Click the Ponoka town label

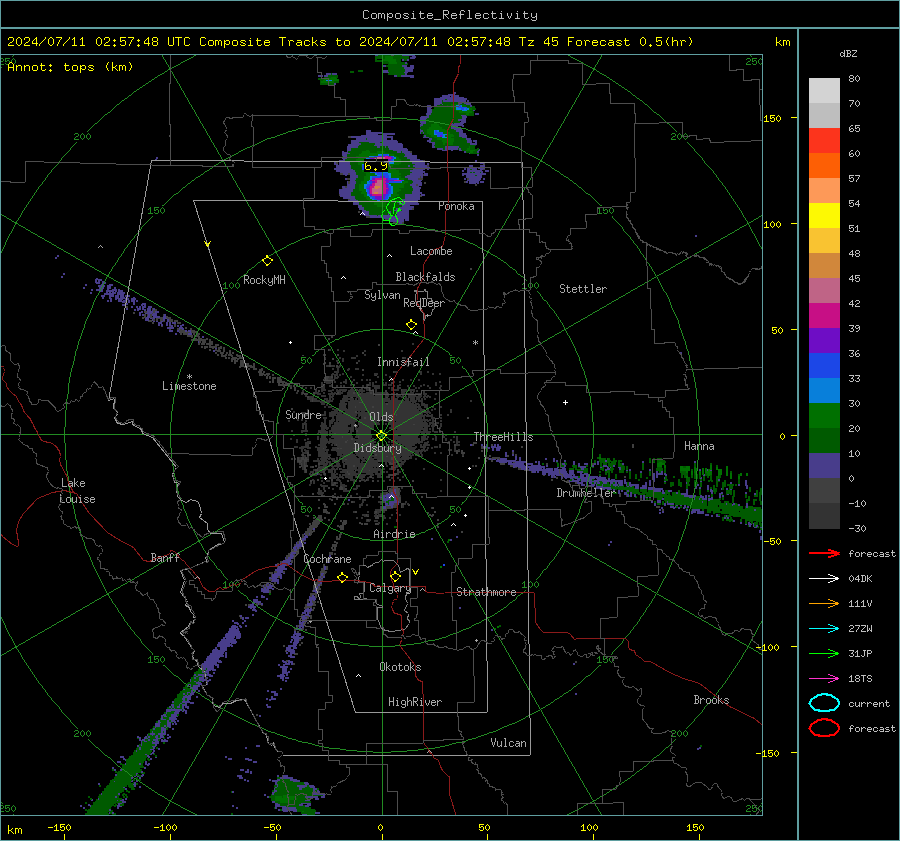coord(456,206)
